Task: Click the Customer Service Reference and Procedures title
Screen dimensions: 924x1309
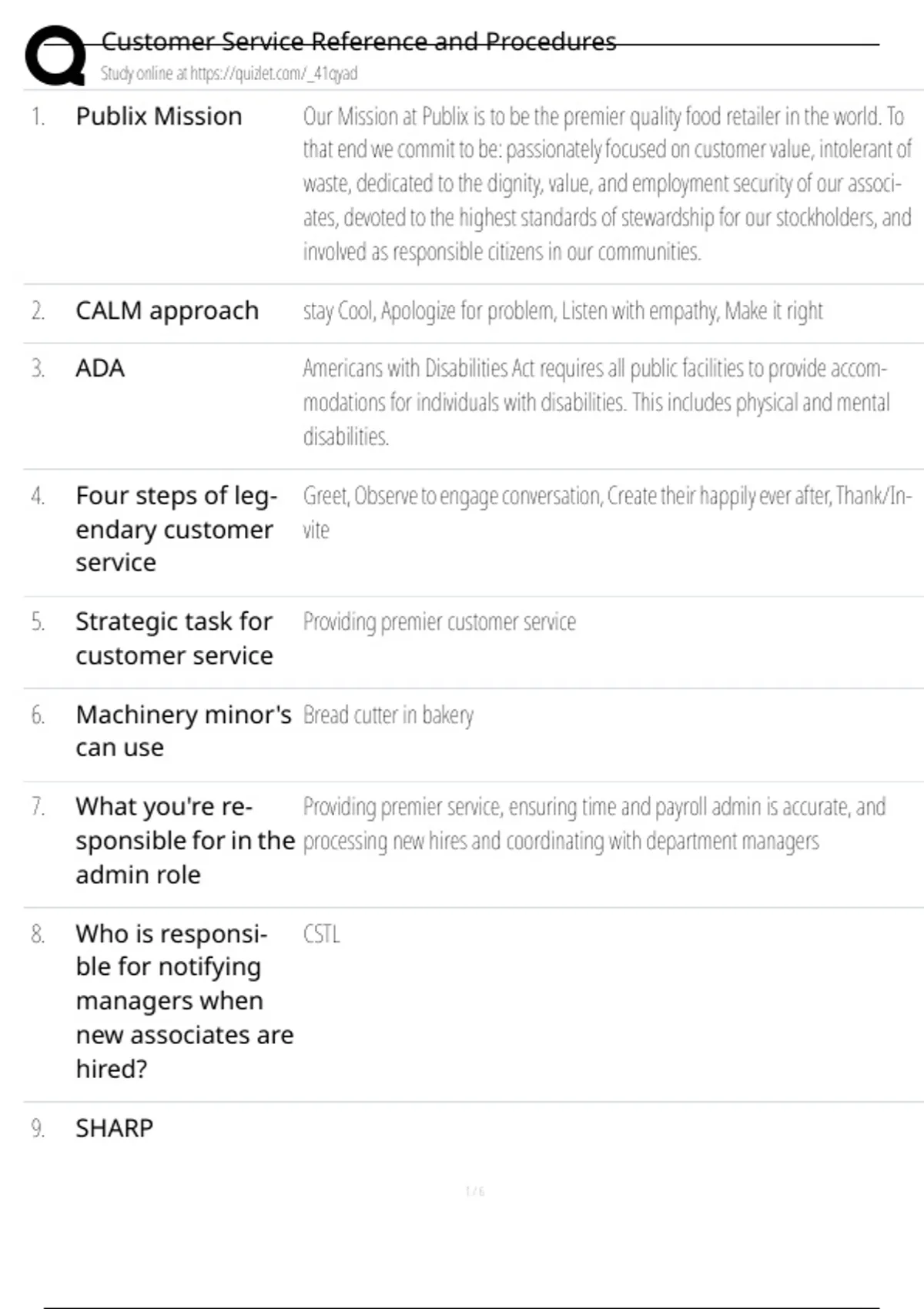Action: (359, 41)
